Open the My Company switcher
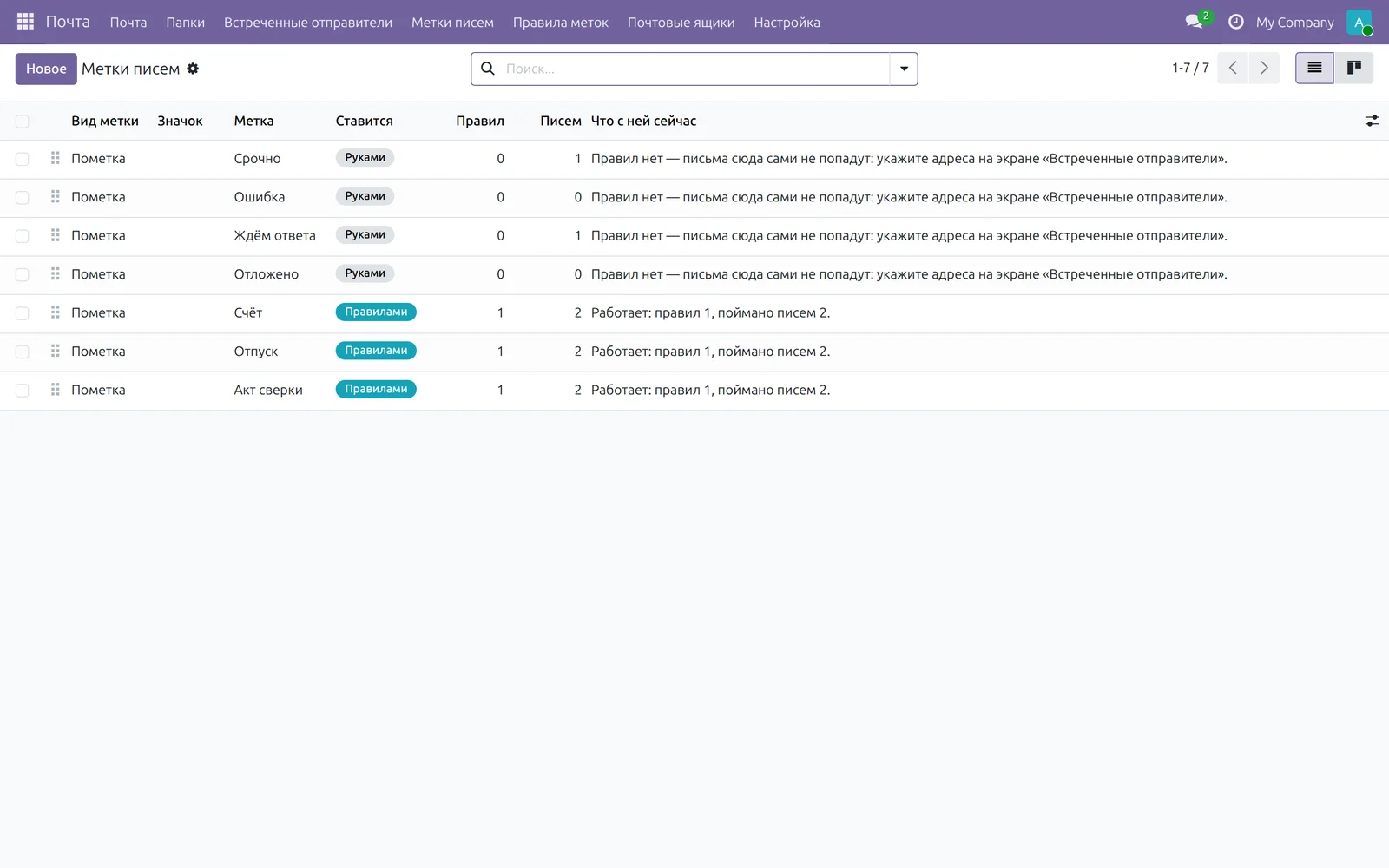 coord(1294,23)
